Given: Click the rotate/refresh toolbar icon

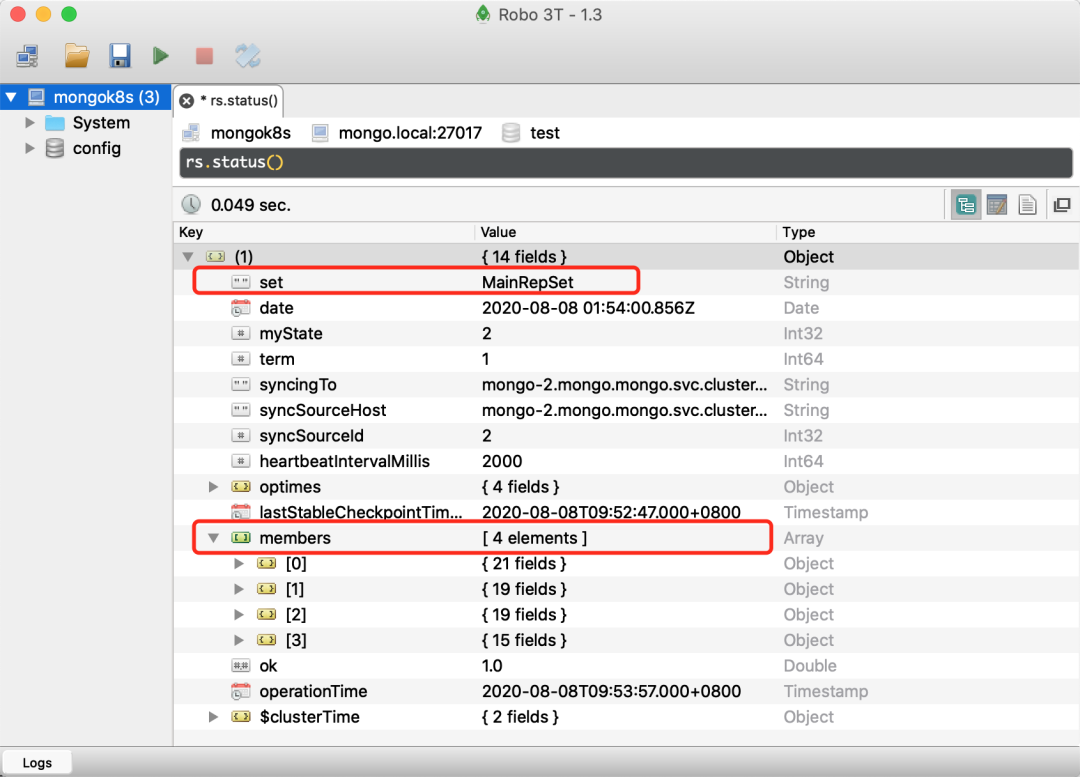Looking at the screenshot, I should pyautogui.click(x=248, y=56).
